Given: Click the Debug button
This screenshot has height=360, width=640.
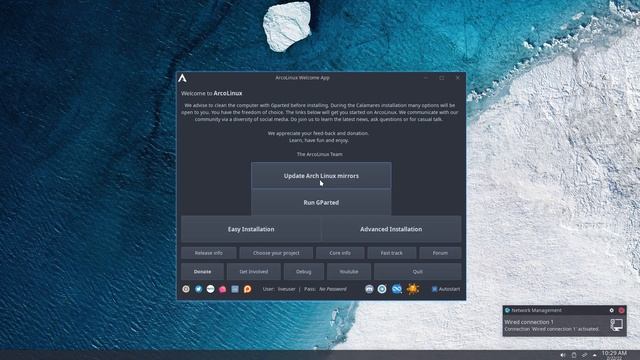Looking at the screenshot, I should pos(303,271).
